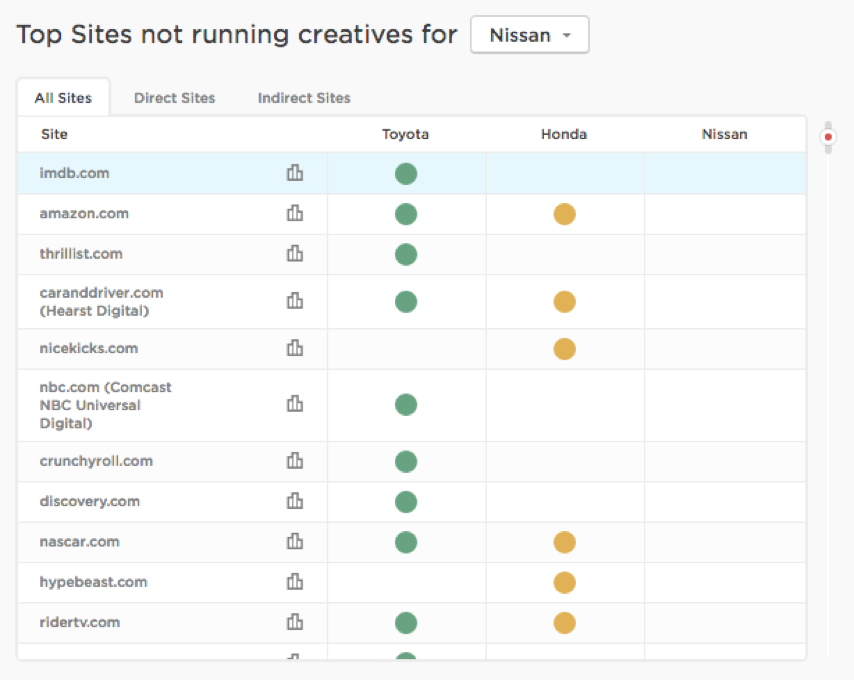Screen dimensions: 854x680
Task: Open chart data for caranddriver.com (Hearst Digital)
Action: [294, 301]
